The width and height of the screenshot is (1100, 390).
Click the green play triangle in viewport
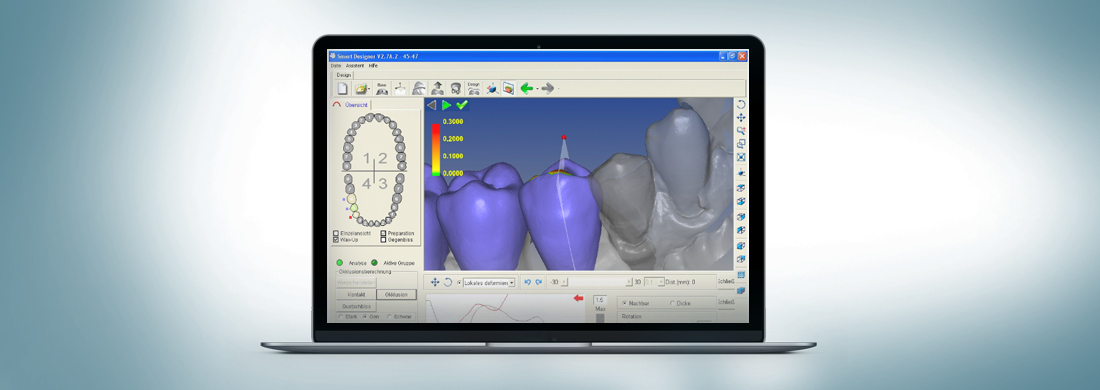[446, 105]
